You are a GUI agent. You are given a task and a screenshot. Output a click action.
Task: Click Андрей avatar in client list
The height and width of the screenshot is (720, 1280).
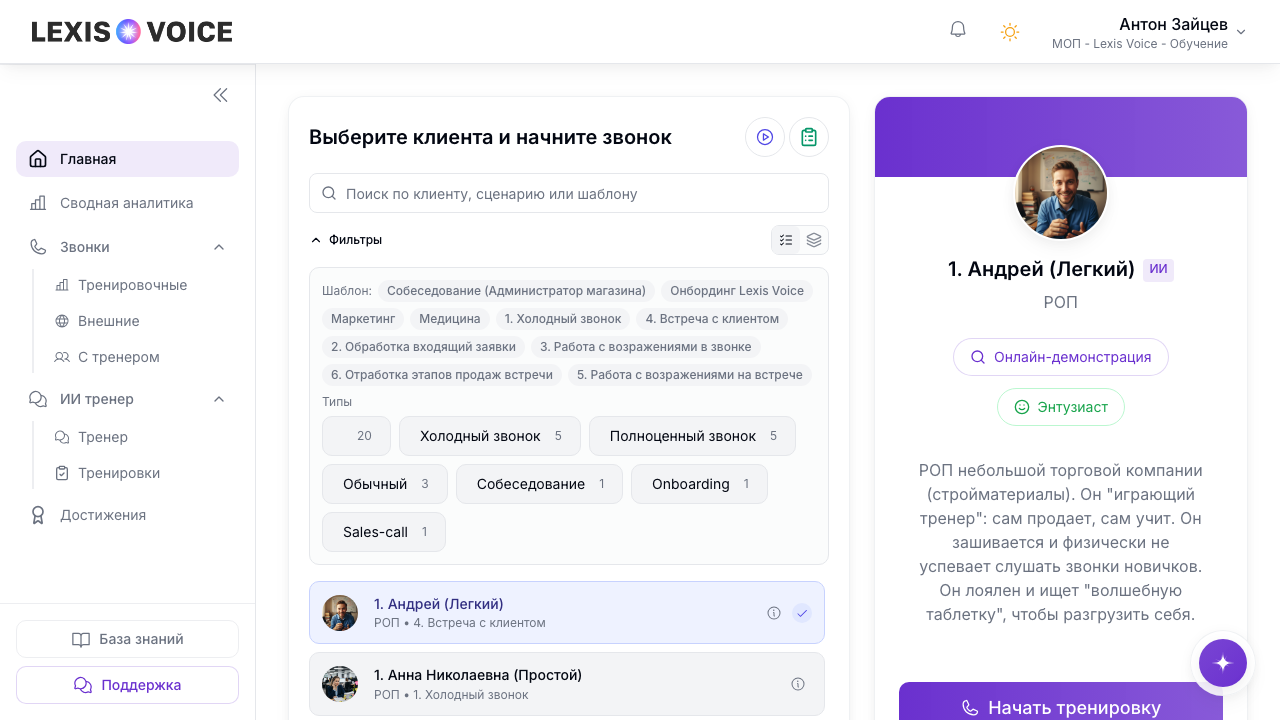(340, 613)
